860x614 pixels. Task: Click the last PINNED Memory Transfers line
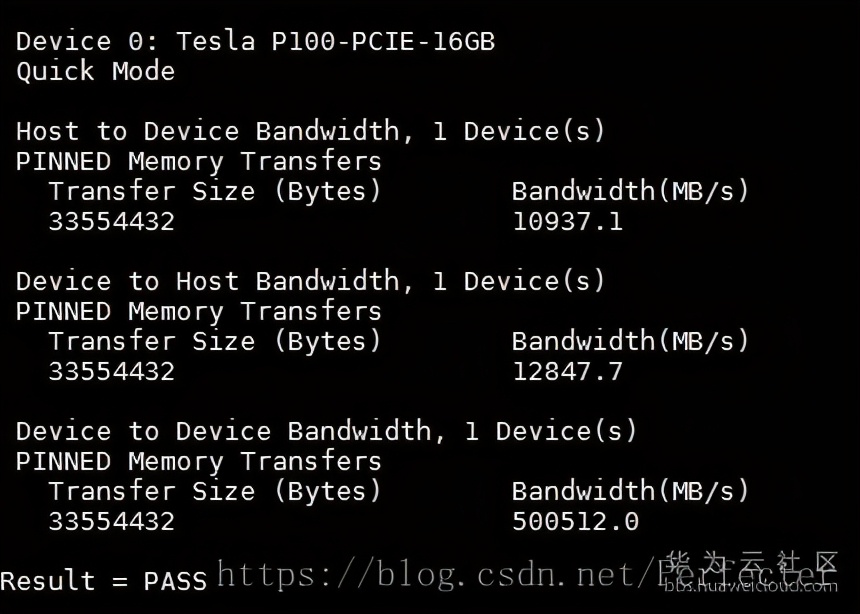point(199,461)
